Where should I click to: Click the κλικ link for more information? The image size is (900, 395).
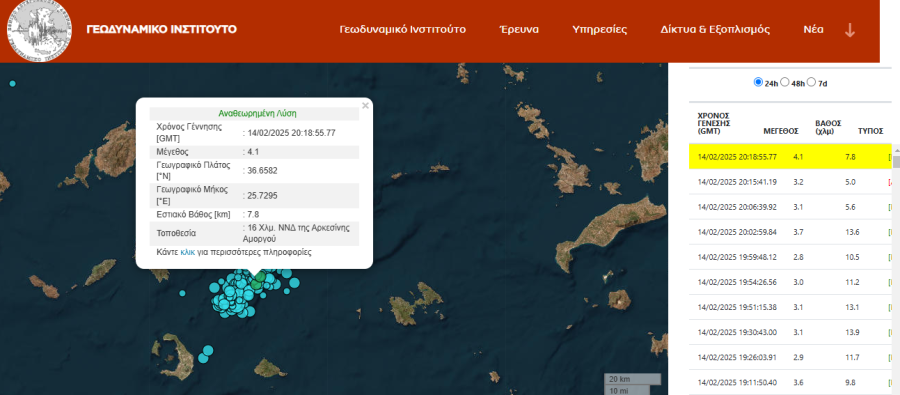[188, 252]
